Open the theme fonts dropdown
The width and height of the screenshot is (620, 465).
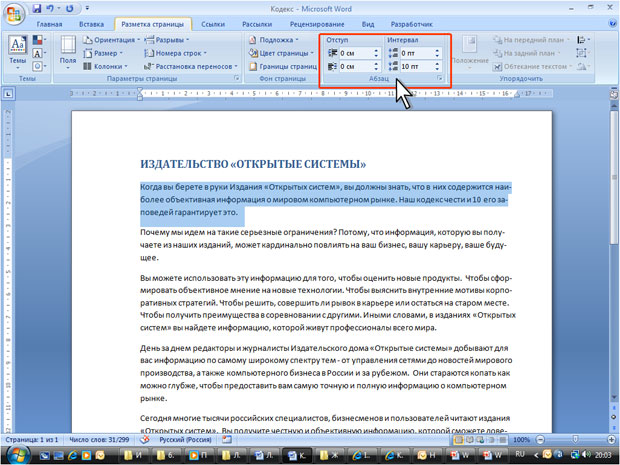point(39,53)
